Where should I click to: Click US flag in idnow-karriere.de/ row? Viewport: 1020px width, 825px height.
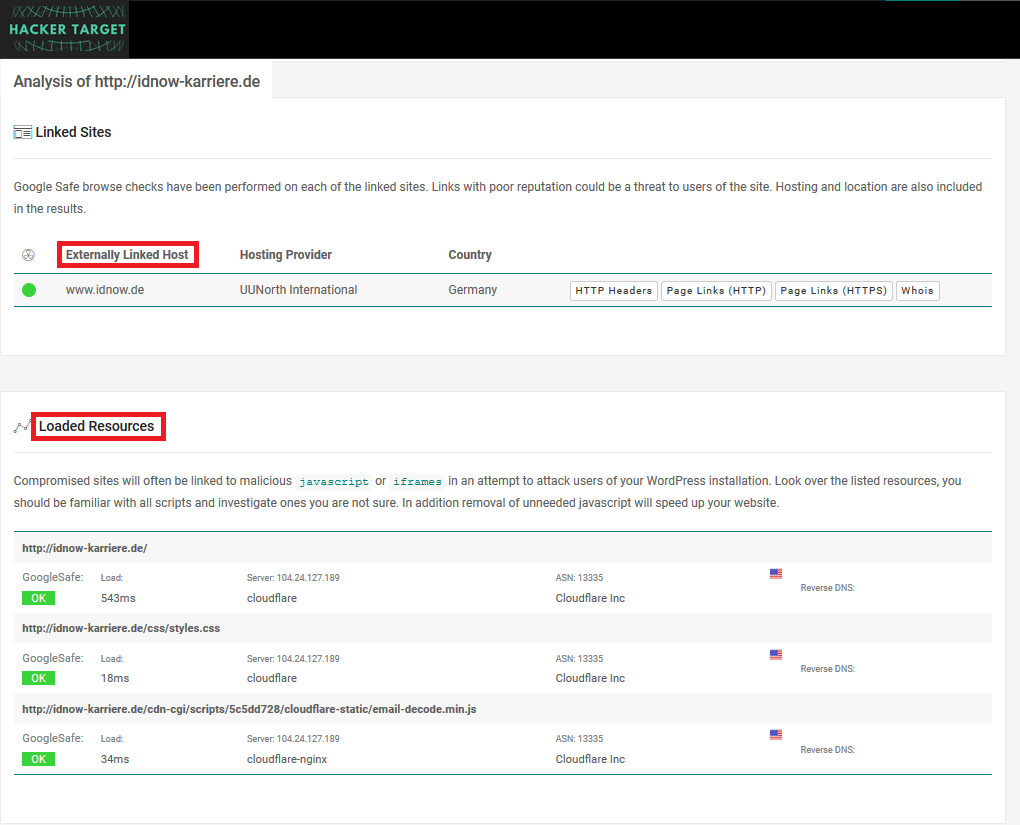775,574
